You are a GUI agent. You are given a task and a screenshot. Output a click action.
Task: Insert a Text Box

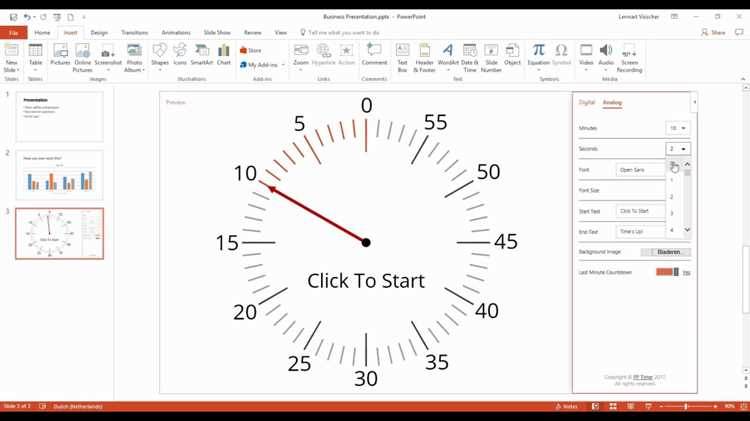402,57
